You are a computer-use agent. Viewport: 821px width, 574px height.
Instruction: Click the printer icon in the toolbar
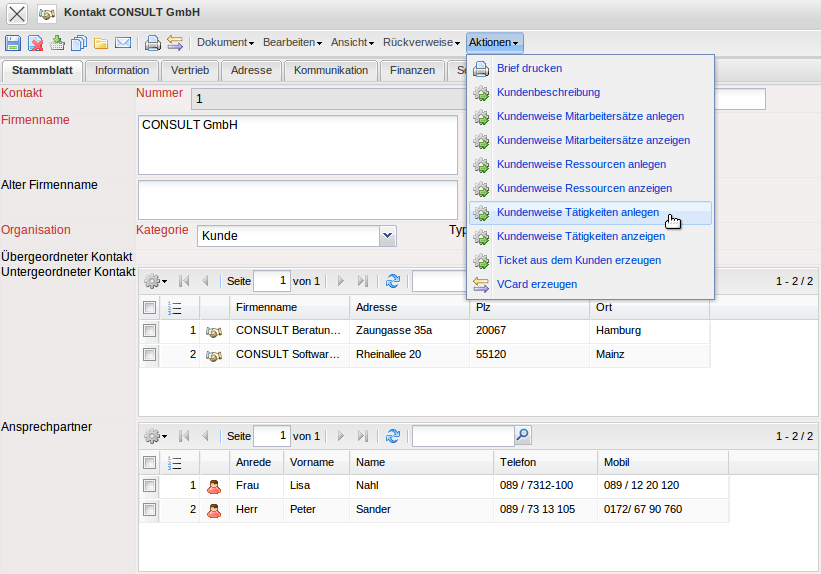153,43
